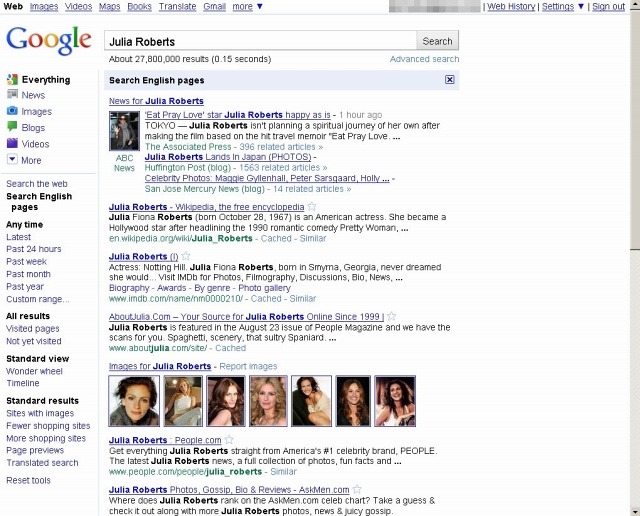Open 1563 related articles link
640x516 pixels.
[283, 167]
